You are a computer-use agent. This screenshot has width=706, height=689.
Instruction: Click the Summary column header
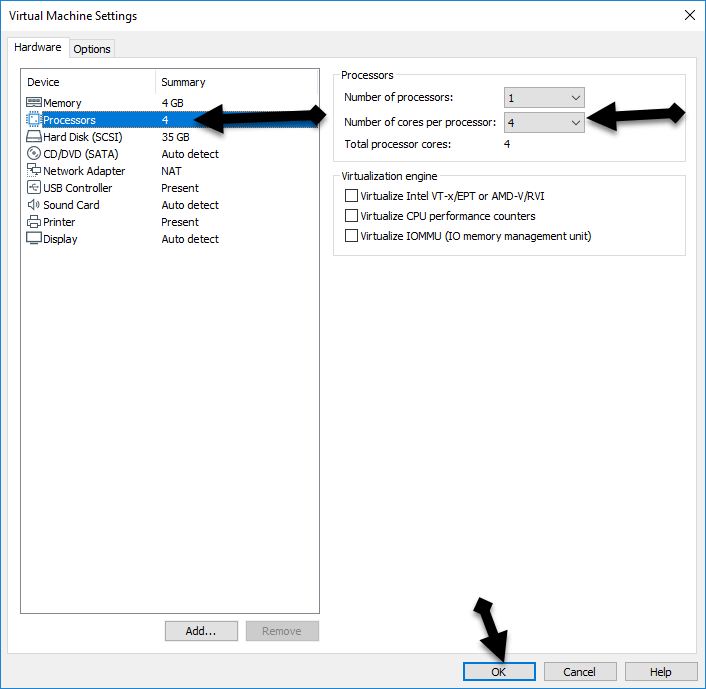pos(183,82)
